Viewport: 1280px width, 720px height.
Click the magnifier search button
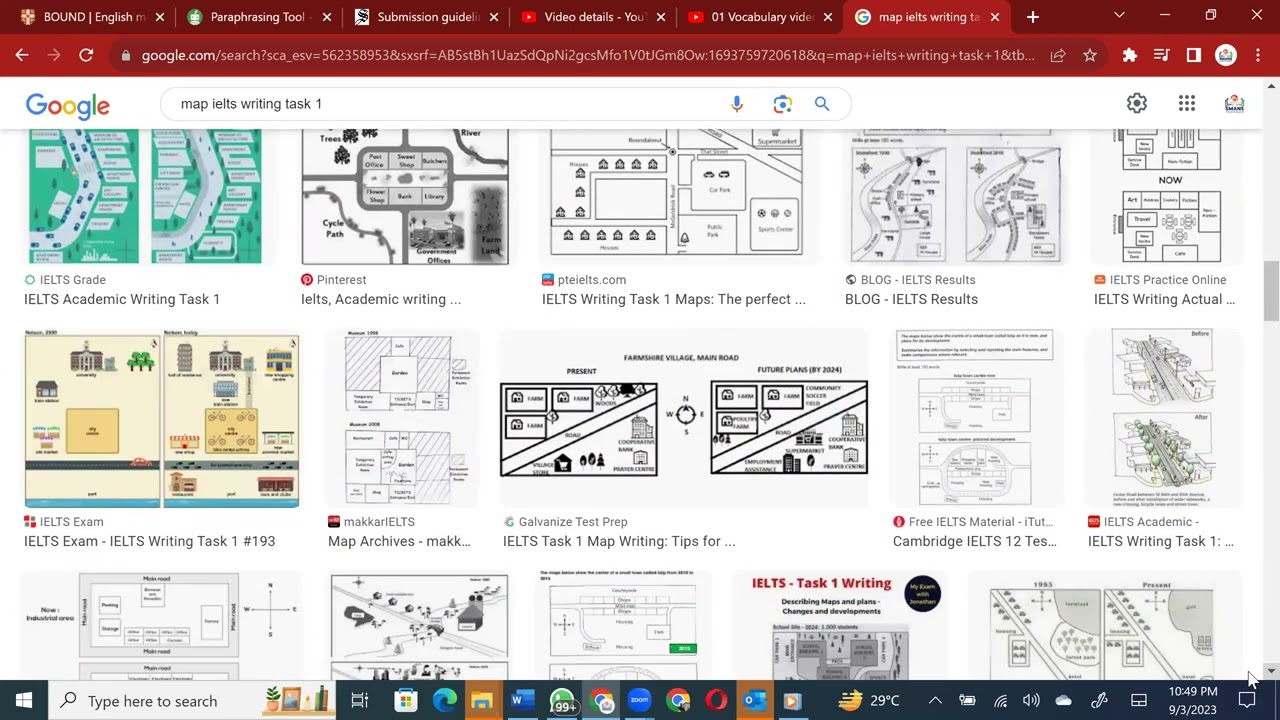pyautogui.click(x=822, y=104)
